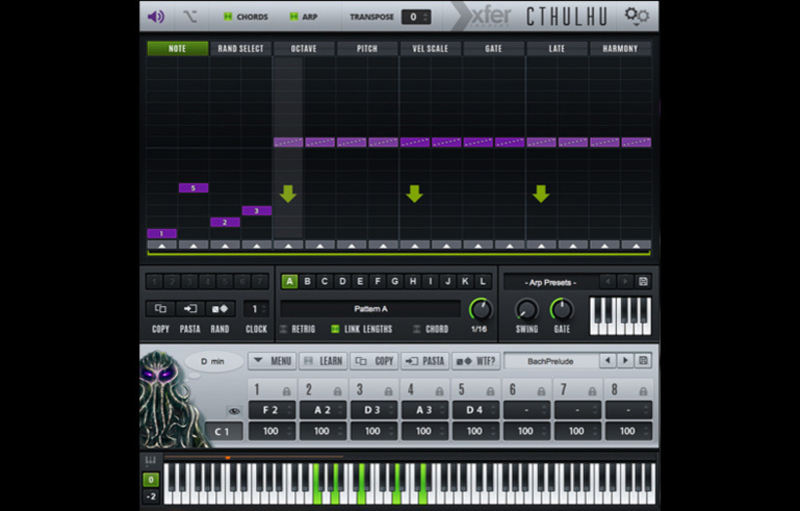Toggle lock on chord slot 2
This screenshot has width=800, height=511.
[337, 391]
